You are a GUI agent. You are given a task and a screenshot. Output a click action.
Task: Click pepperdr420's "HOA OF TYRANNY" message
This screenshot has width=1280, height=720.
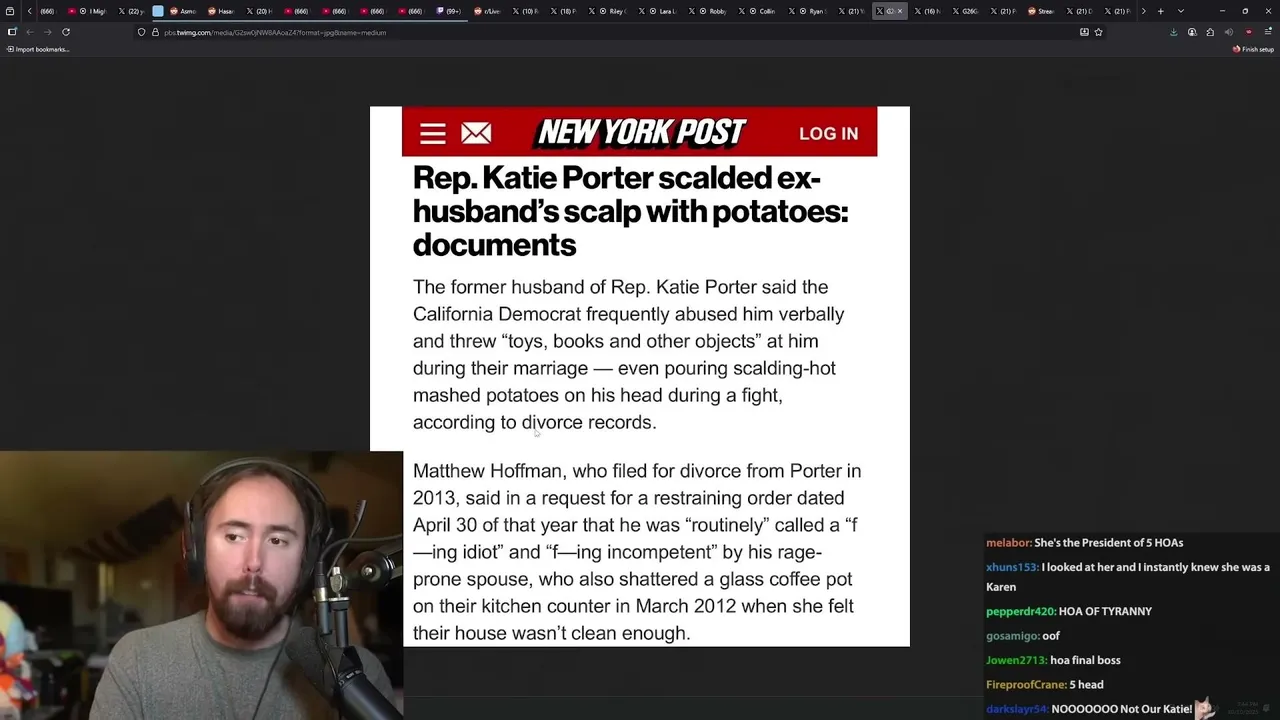click(1069, 611)
